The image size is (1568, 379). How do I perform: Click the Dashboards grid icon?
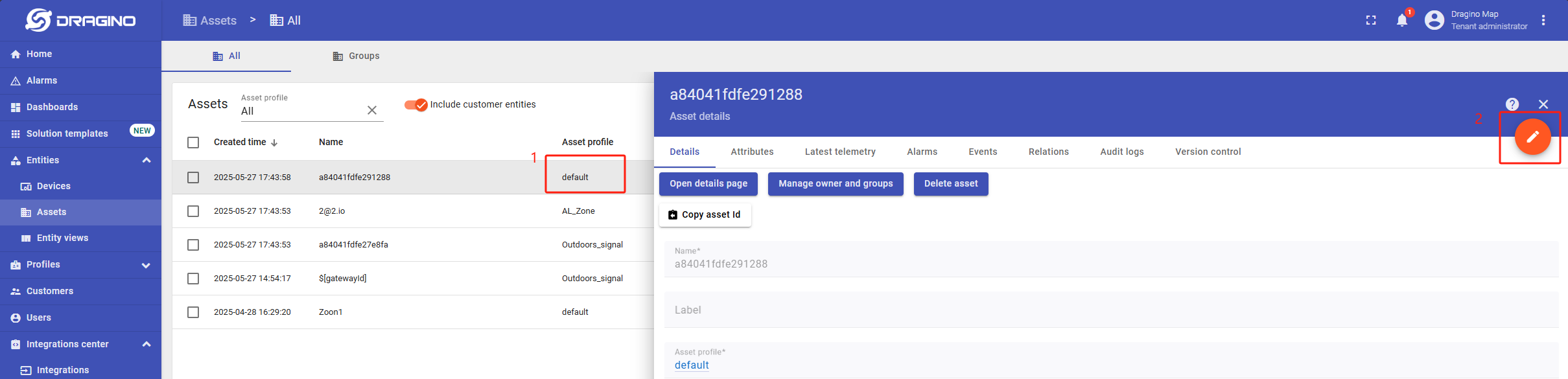16,108
